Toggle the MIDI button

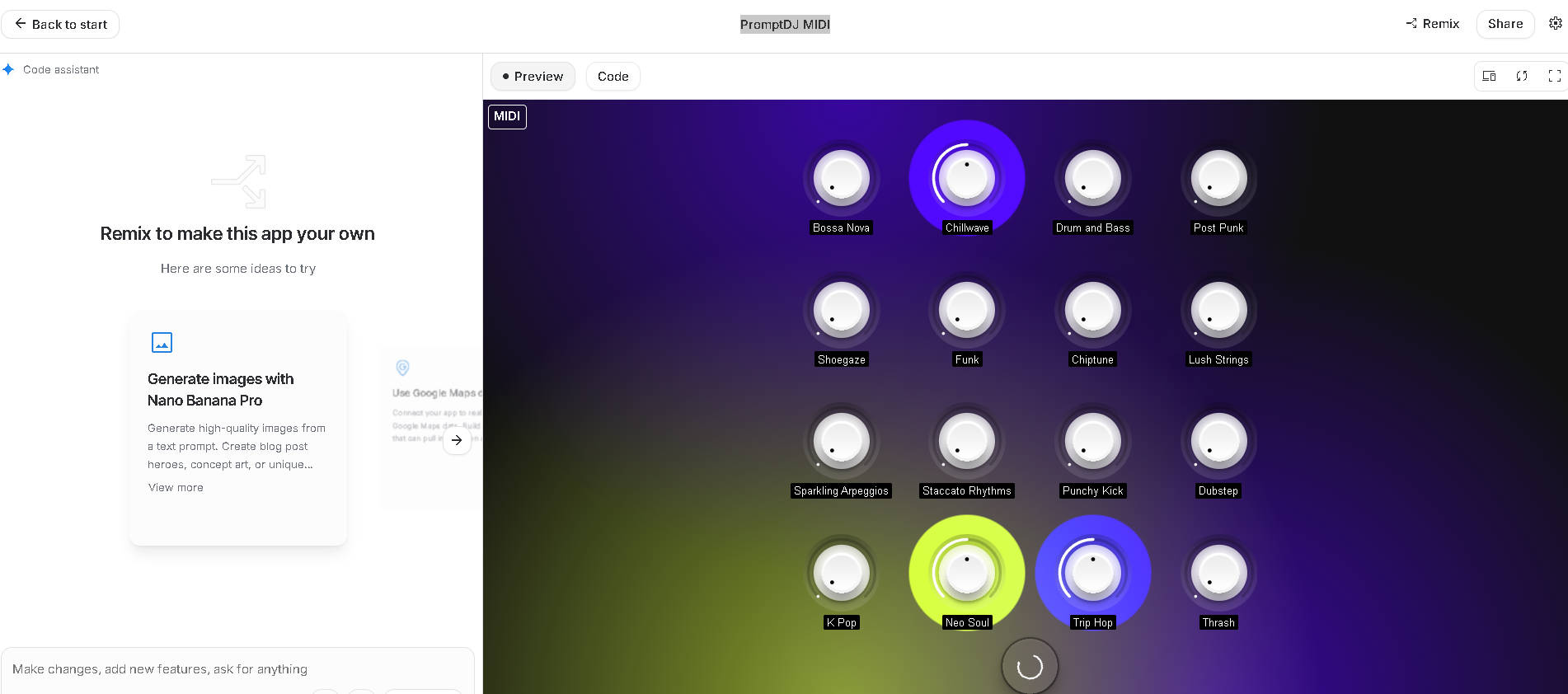click(507, 116)
